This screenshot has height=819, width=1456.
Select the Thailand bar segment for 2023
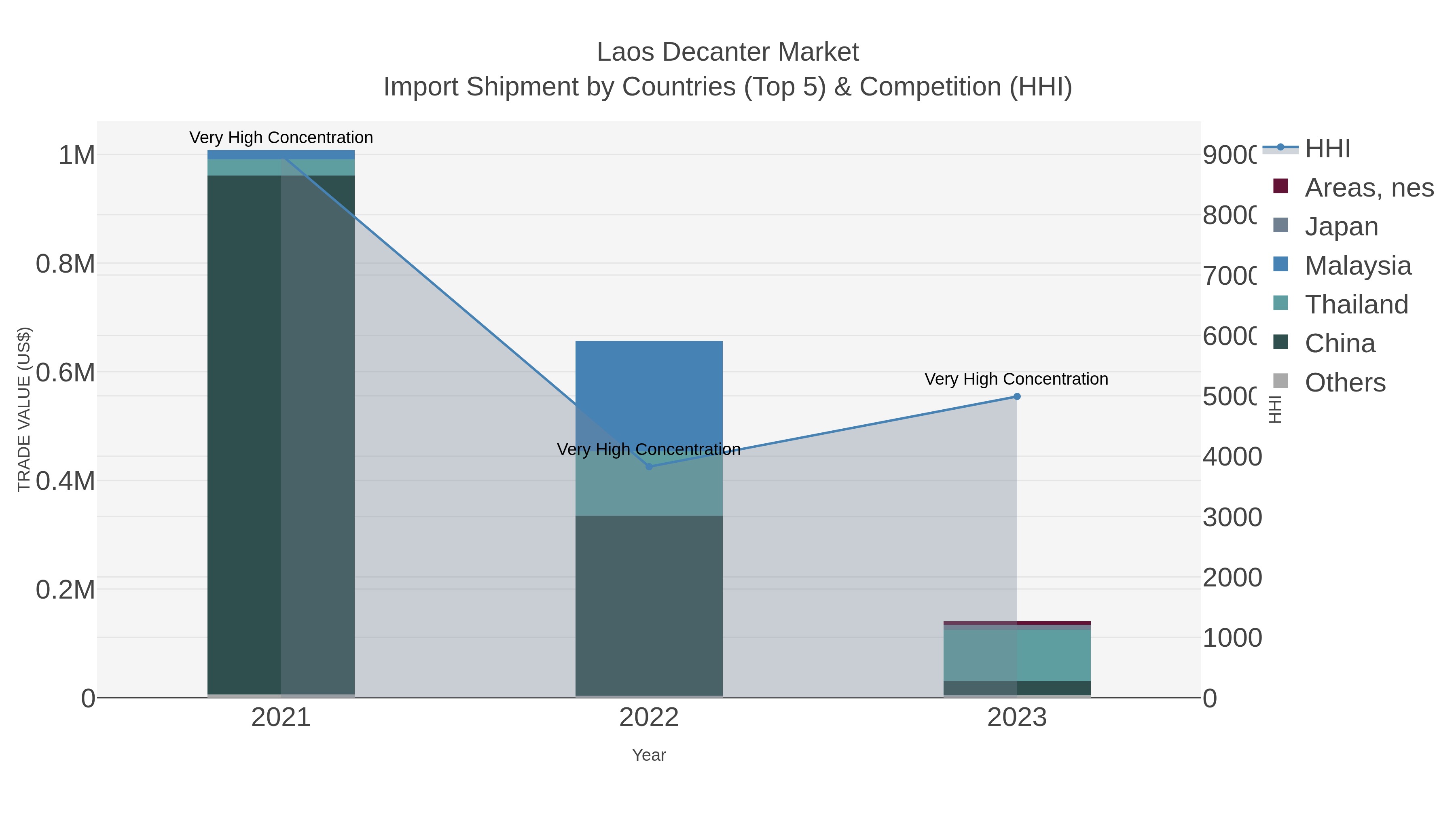point(1017,655)
